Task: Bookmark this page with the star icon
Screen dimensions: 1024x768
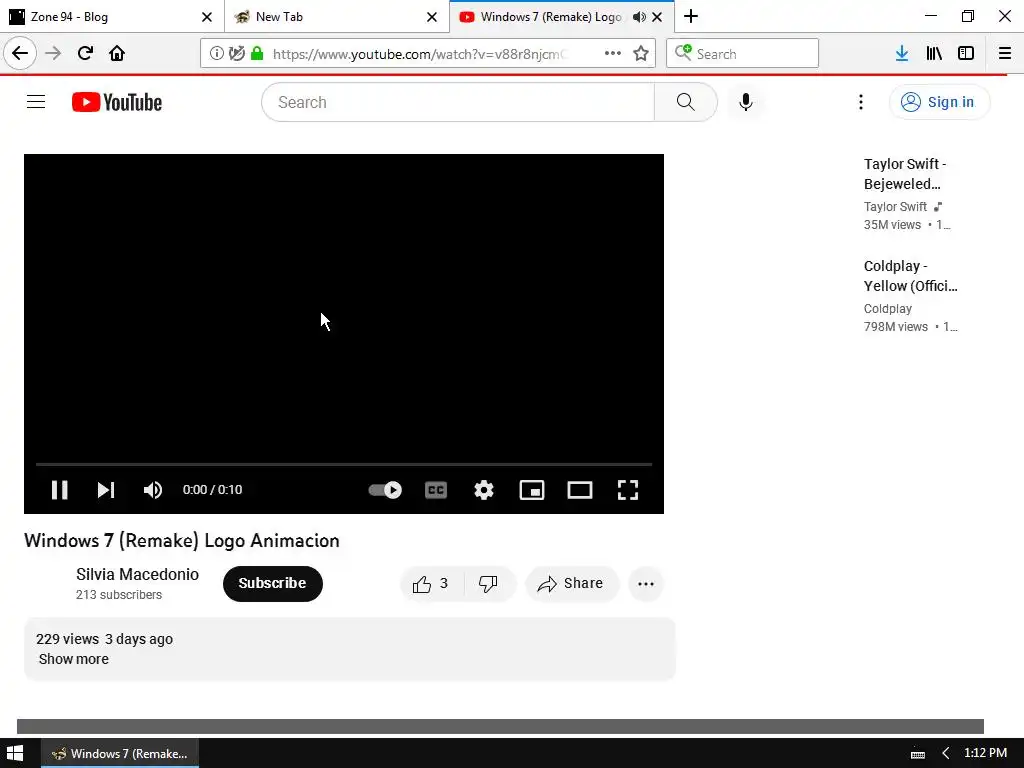Action: click(x=641, y=54)
